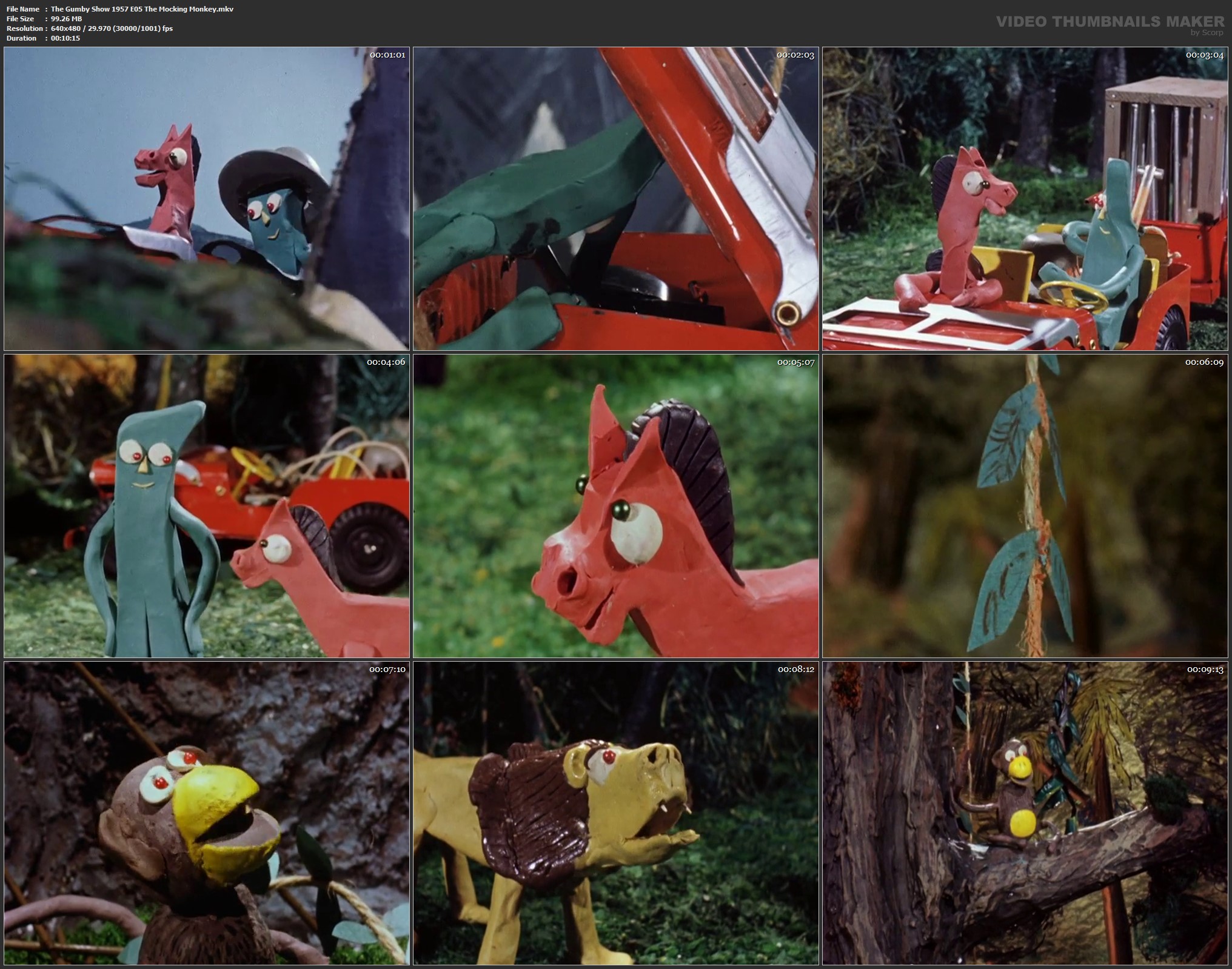The image size is (1232, 969).
Task: Open the monkey close-up thumbnail at 00:07:10
Action: 207,813
